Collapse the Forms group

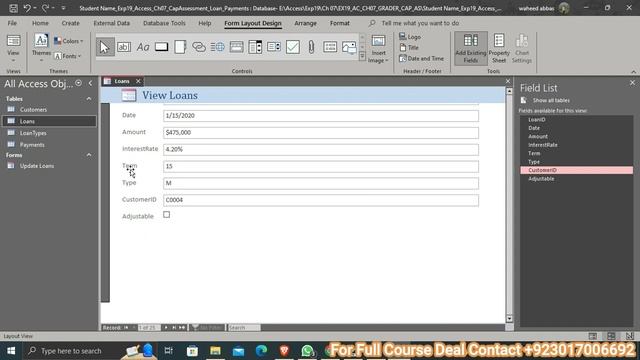pos(89,155)
